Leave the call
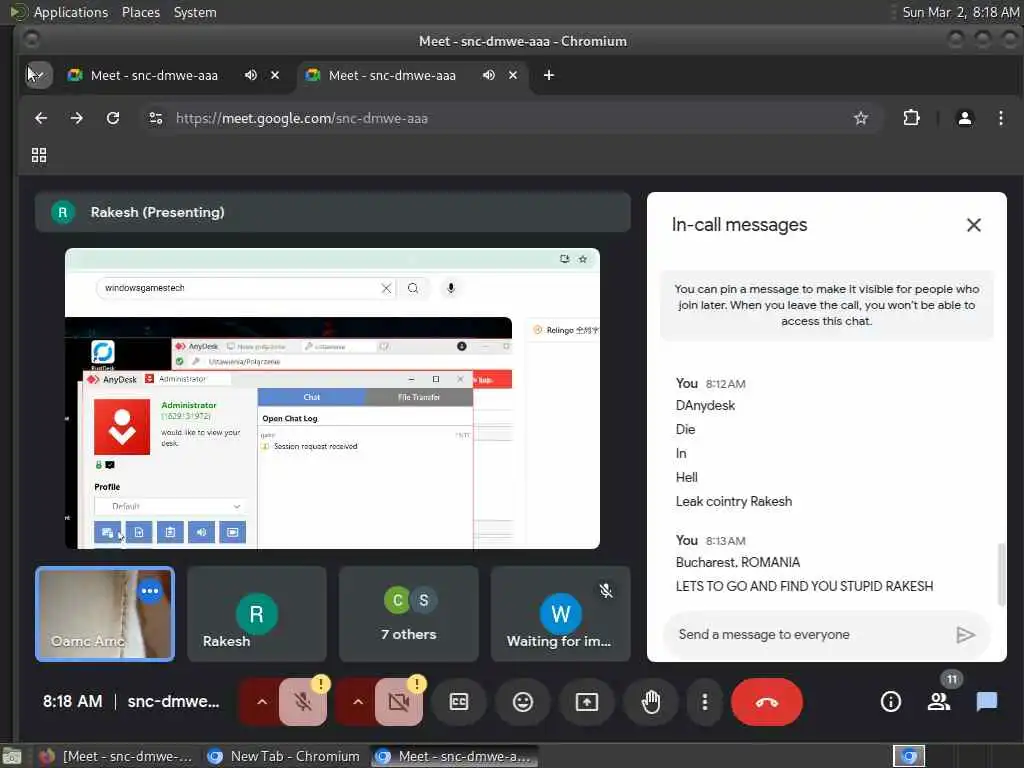1024x768 pixels. (767, 702)
